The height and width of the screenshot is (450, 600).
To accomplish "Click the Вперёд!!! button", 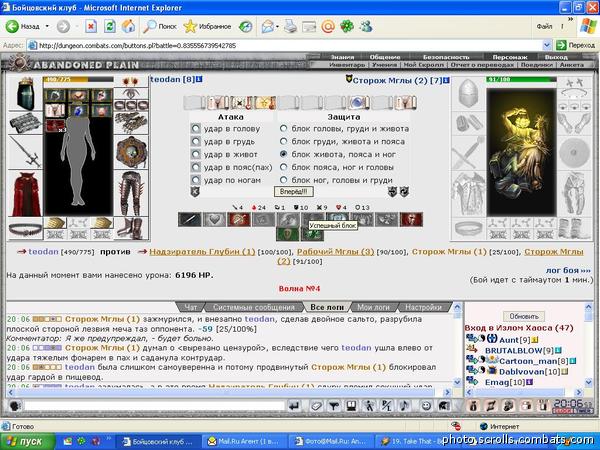I will point(293,191).
